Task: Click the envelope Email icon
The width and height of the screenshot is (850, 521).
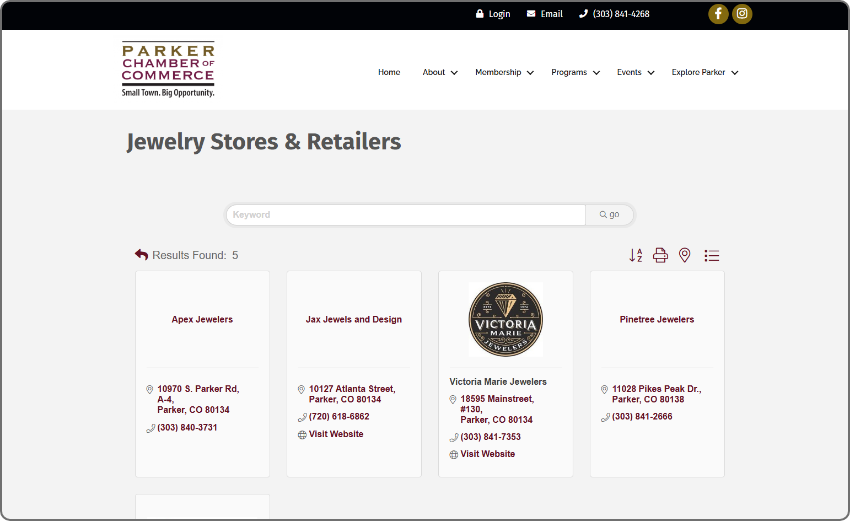Action: 531,14
